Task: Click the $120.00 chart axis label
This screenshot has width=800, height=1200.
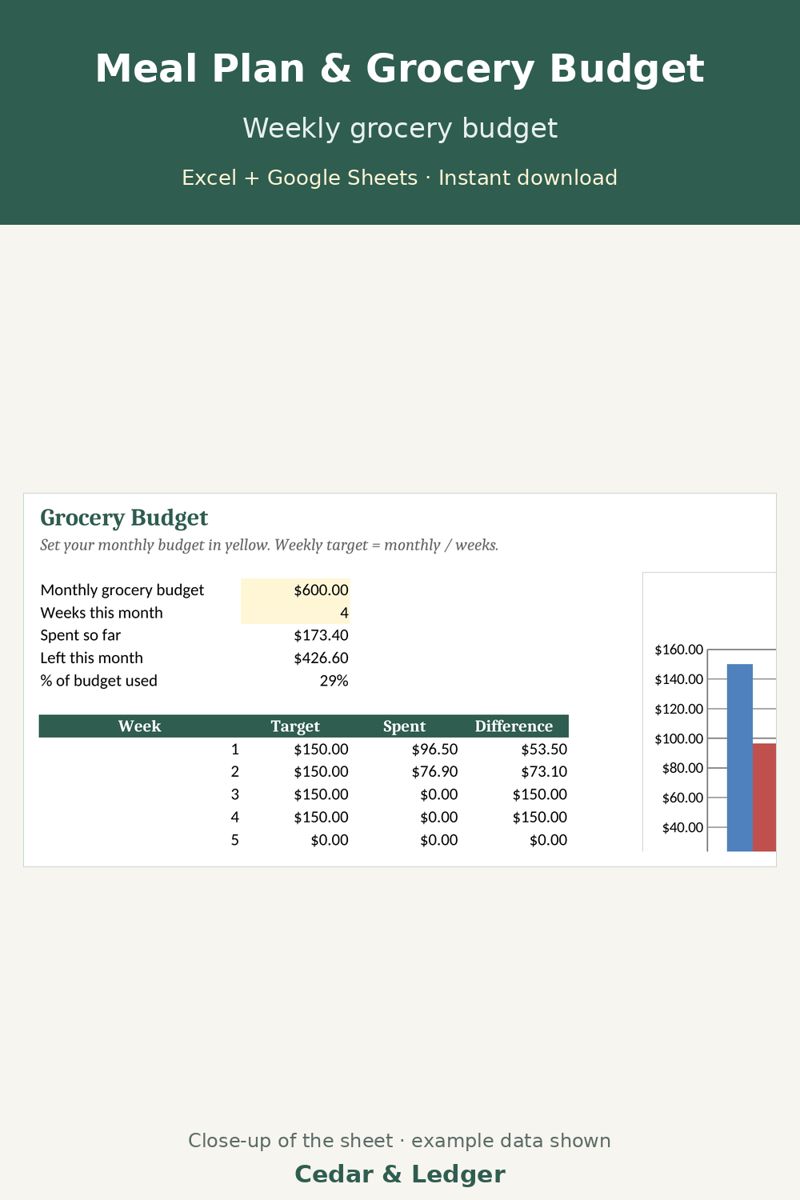Action: [x=679, y=709]
